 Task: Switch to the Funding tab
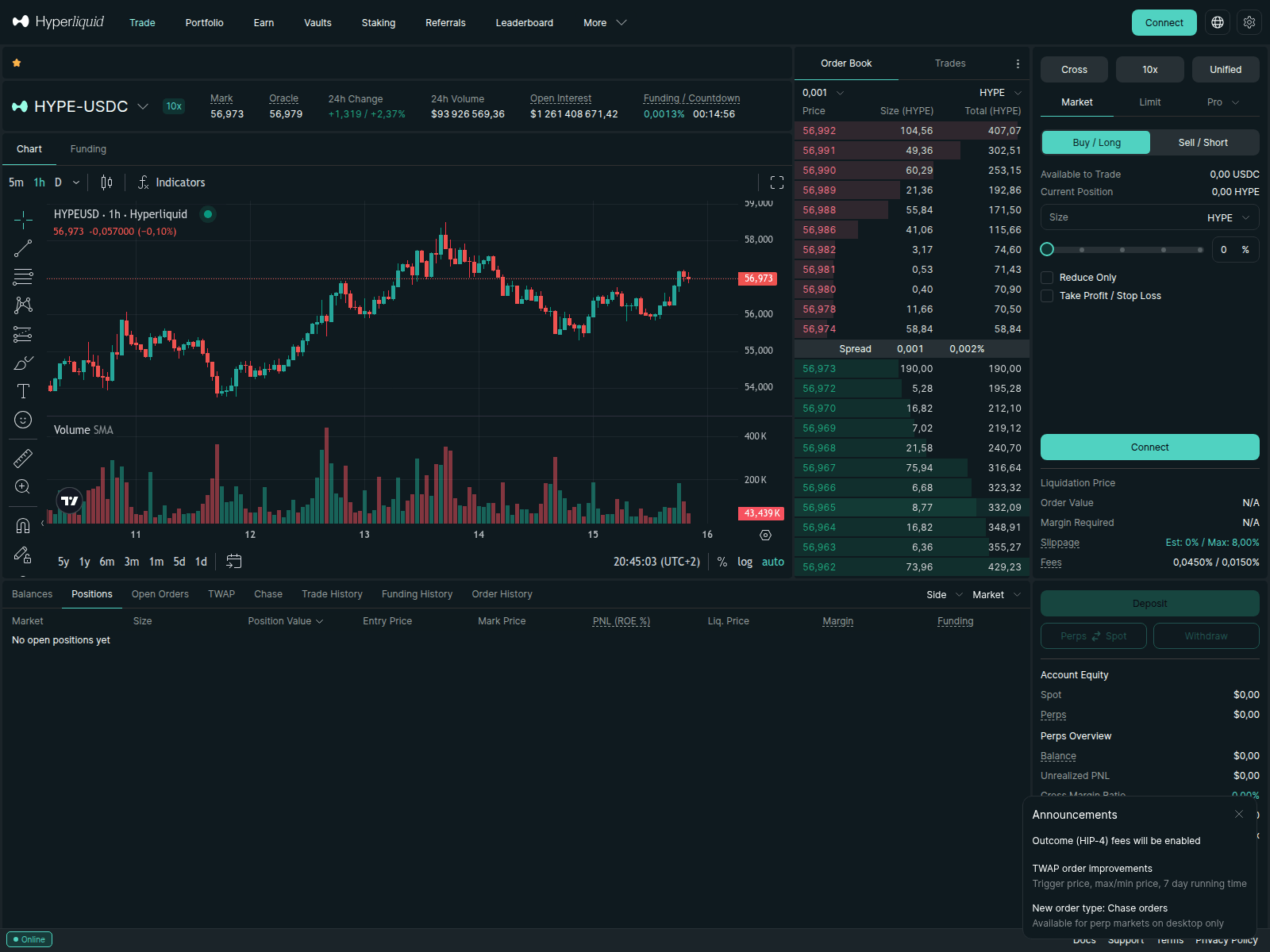point(88,149)
